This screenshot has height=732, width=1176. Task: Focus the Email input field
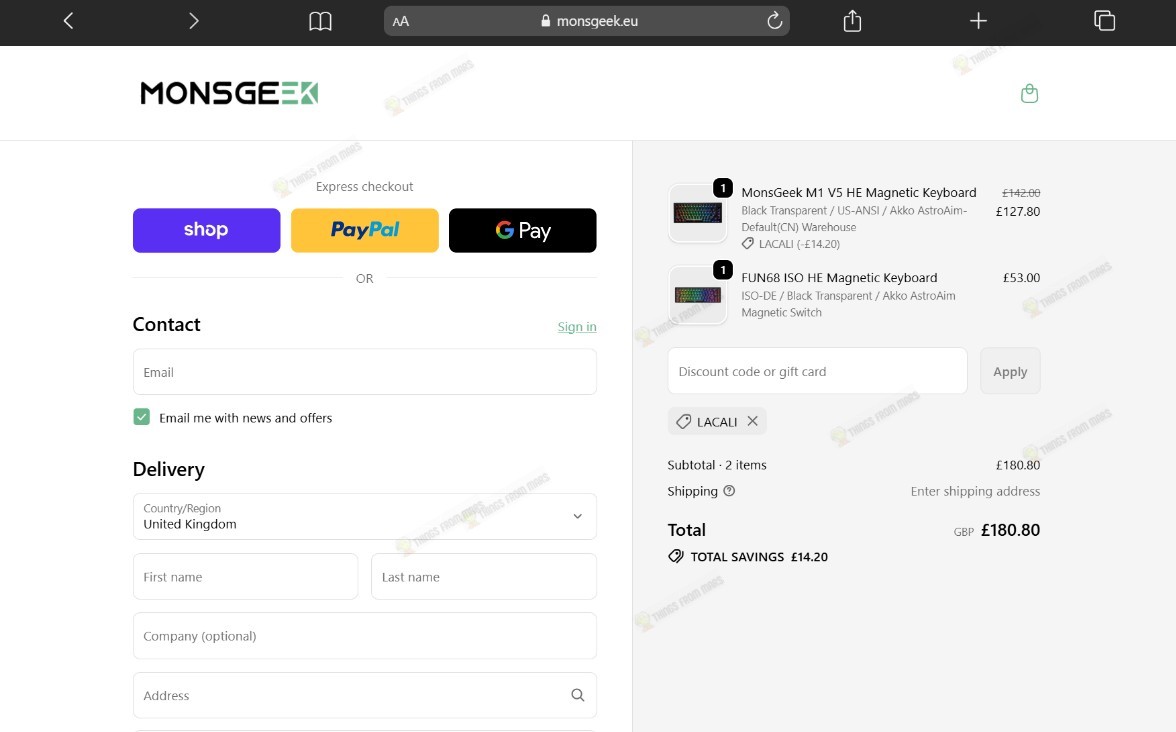pyautogui.click(x=364, y=372)
